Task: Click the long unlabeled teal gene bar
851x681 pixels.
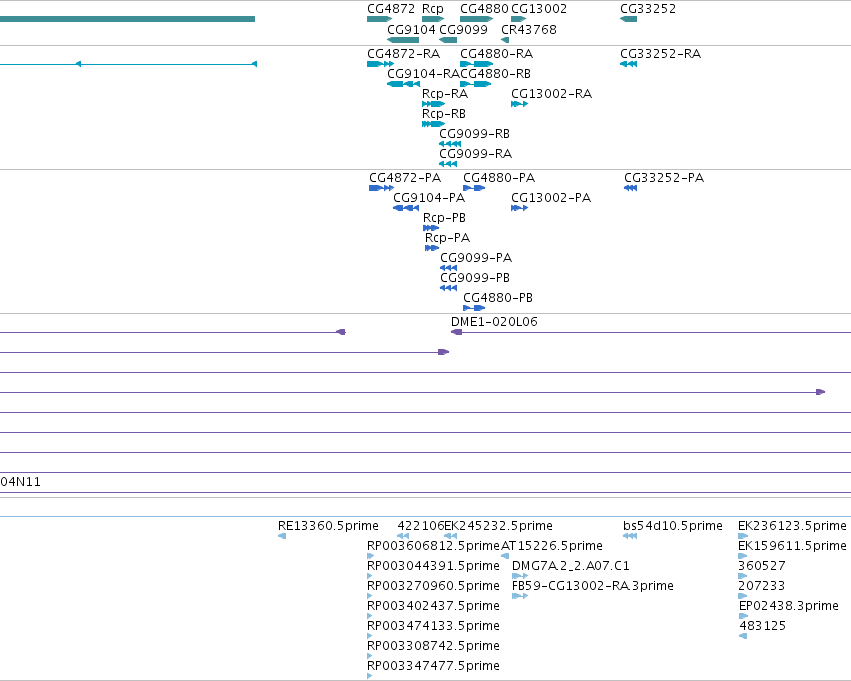Action: (128, 19)
